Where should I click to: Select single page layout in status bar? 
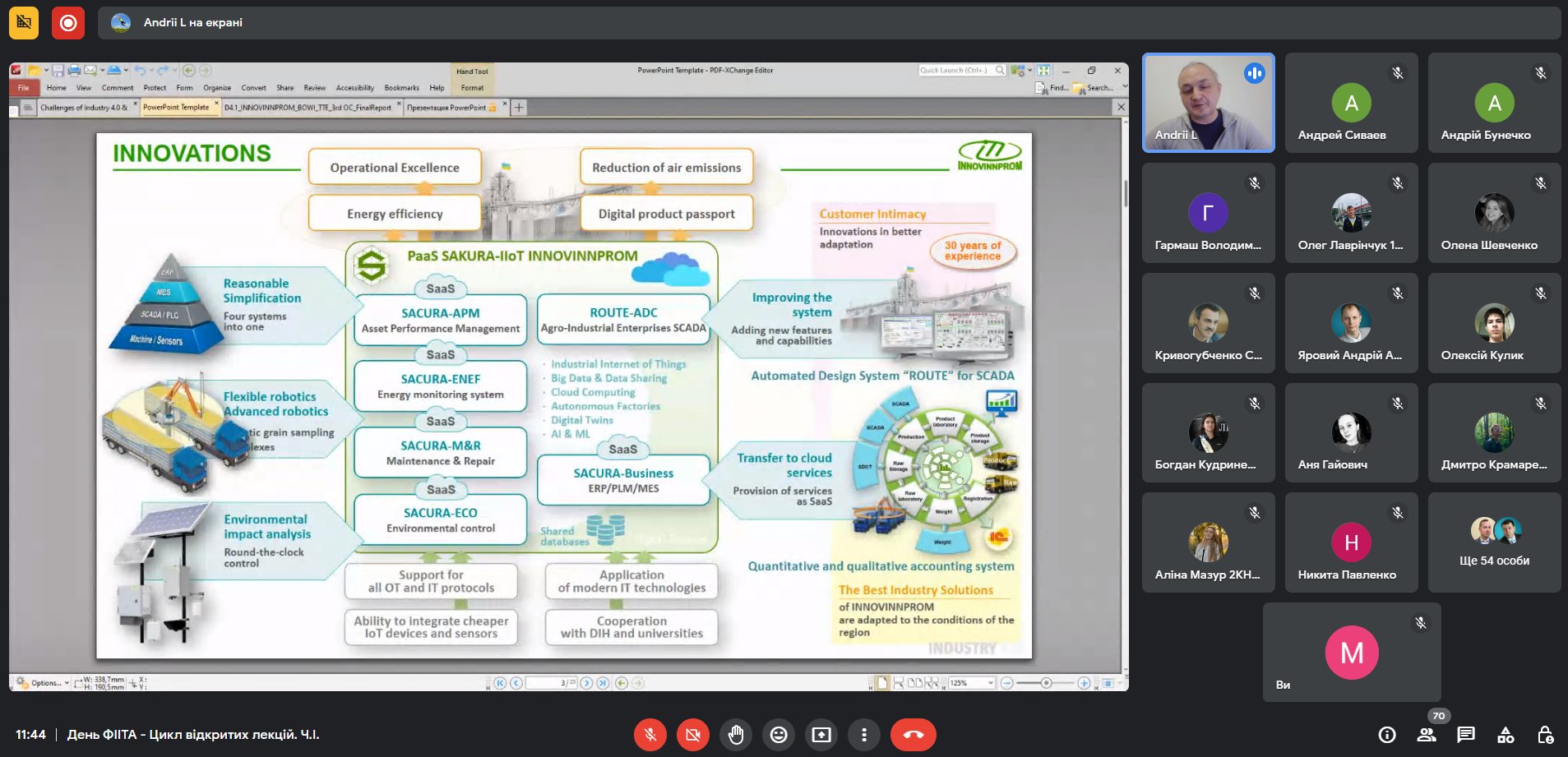(882, 683)
